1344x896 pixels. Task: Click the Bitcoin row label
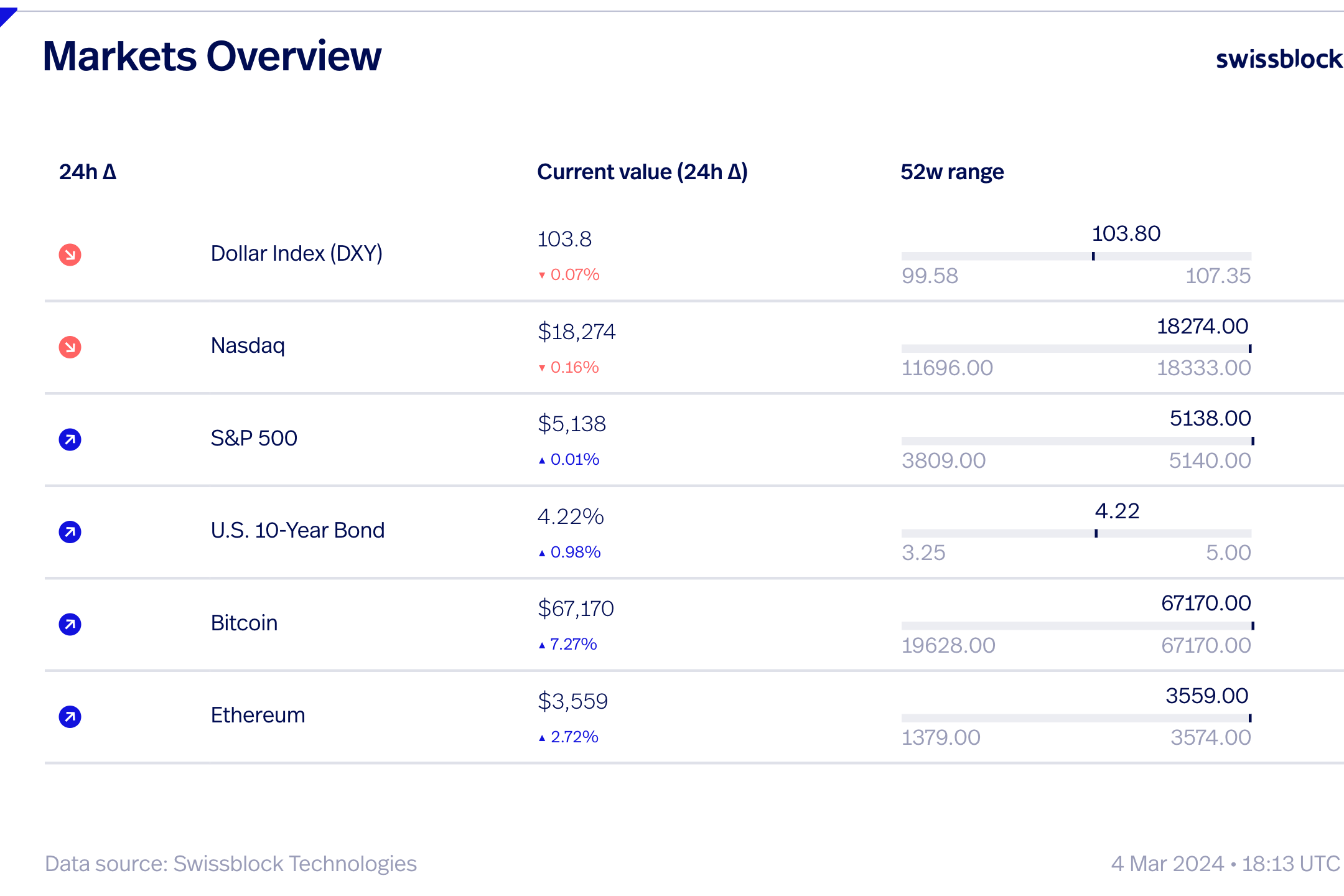click(244, 623)
